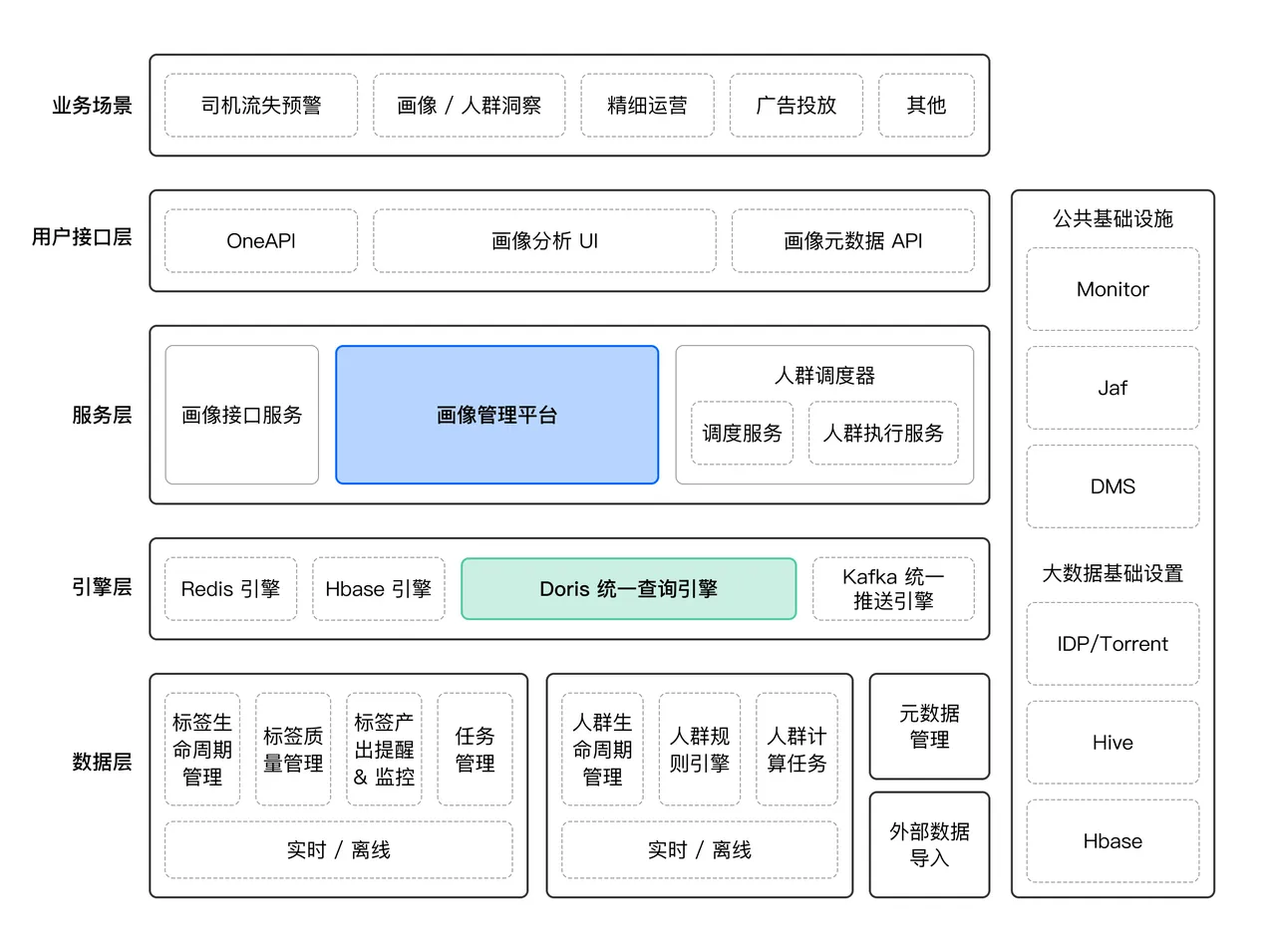Click the Redis 引擎 box

pyautogui.click(x=230, y=588)
